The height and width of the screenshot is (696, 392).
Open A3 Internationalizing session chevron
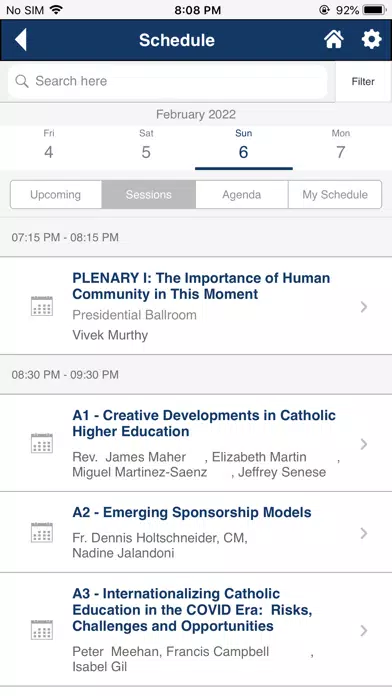pos(364,630)
